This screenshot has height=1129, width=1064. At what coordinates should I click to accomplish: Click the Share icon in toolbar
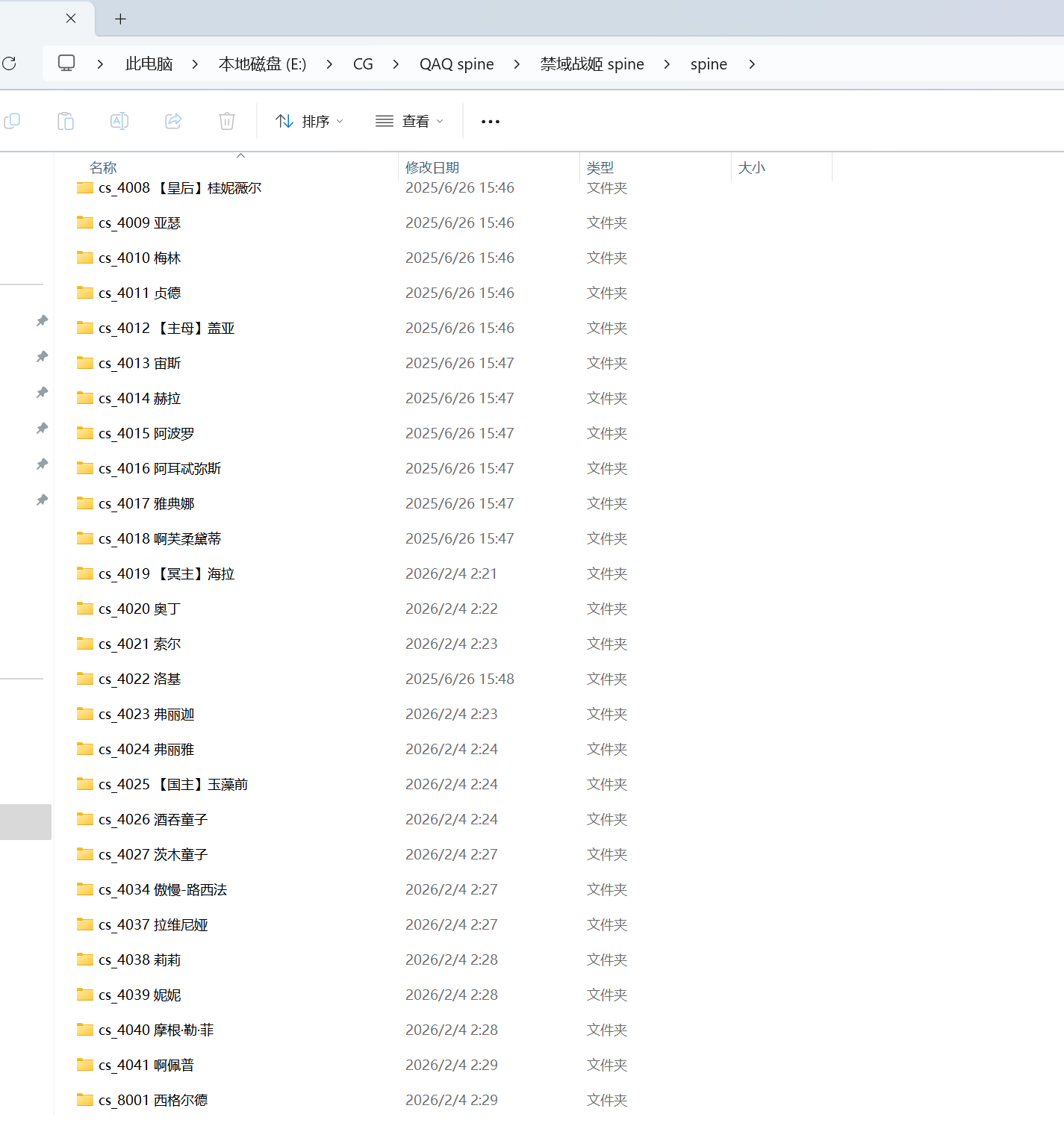point(173,121)
